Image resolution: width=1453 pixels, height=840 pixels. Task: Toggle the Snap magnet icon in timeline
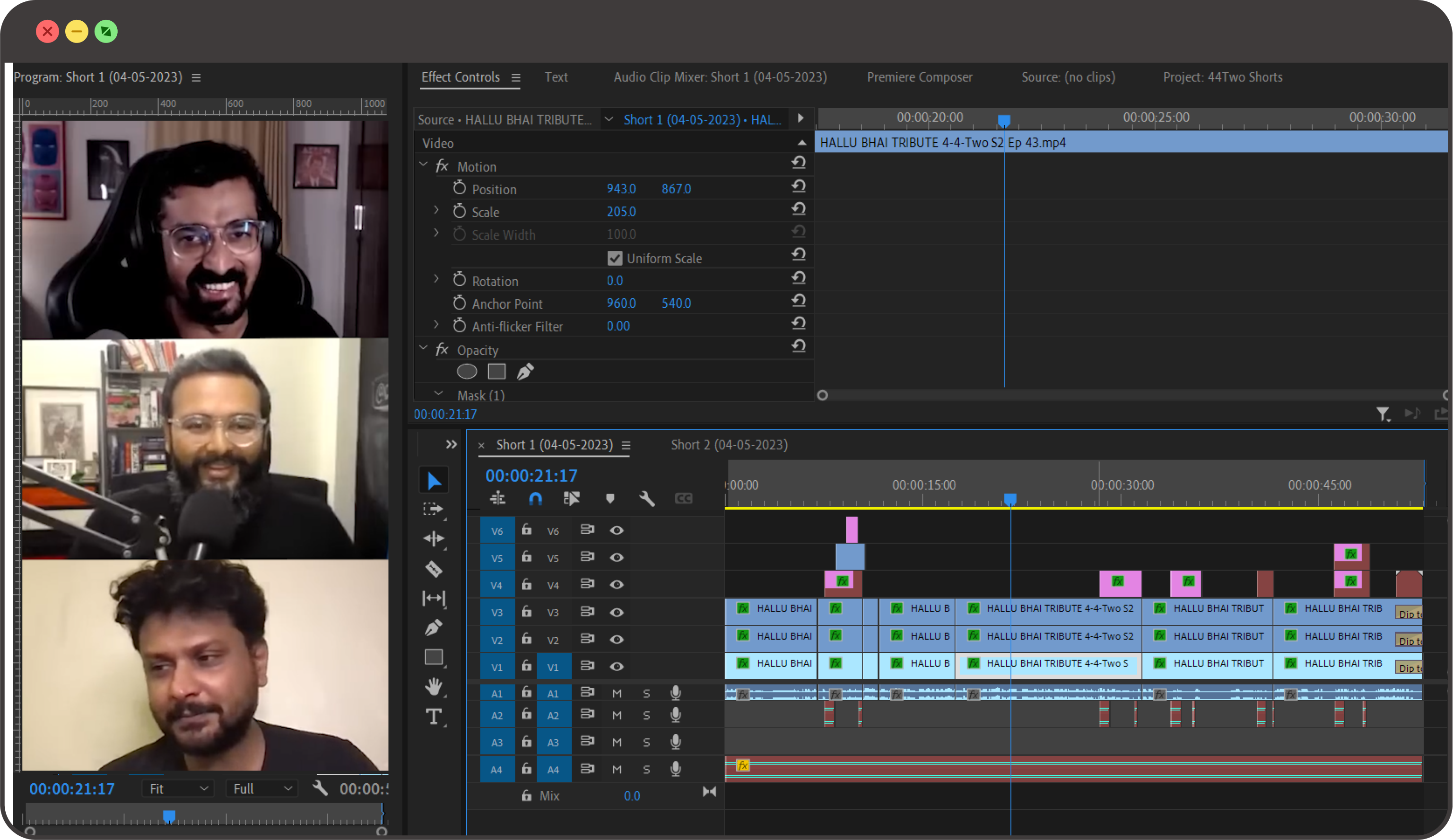[536, 499]
